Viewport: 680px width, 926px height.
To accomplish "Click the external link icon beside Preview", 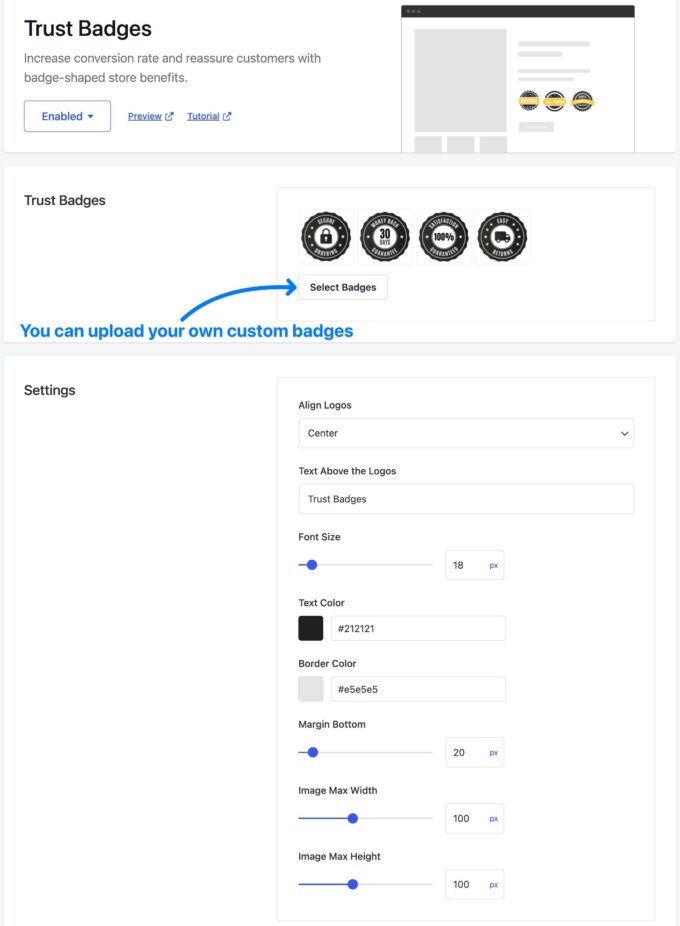I will 169,116.
